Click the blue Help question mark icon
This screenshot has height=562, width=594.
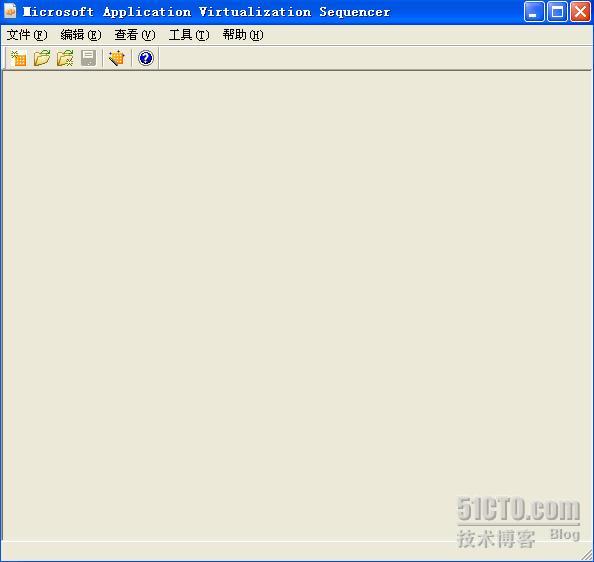(x=145, y=58)
